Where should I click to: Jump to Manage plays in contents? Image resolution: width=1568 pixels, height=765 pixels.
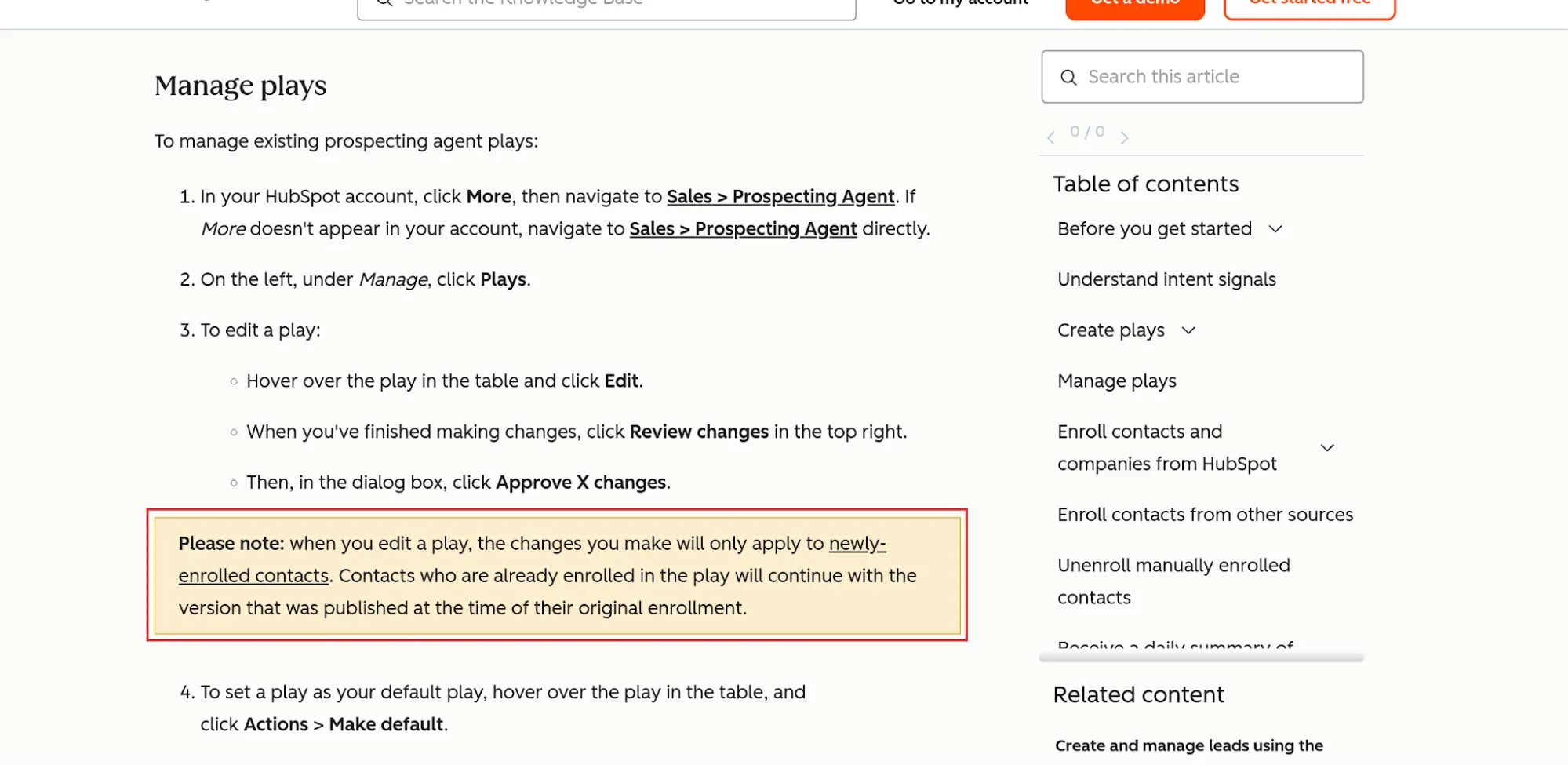(x=1117, y=381)
